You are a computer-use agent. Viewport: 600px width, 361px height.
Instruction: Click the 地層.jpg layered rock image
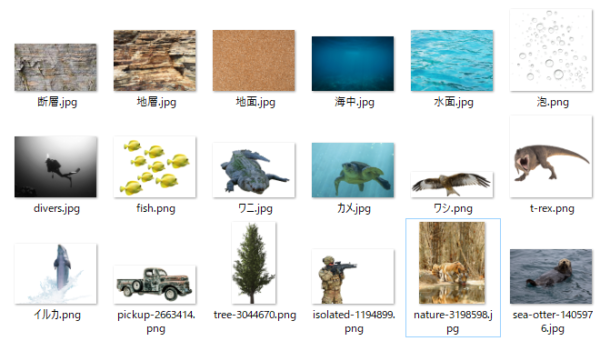tap(155, 60)
